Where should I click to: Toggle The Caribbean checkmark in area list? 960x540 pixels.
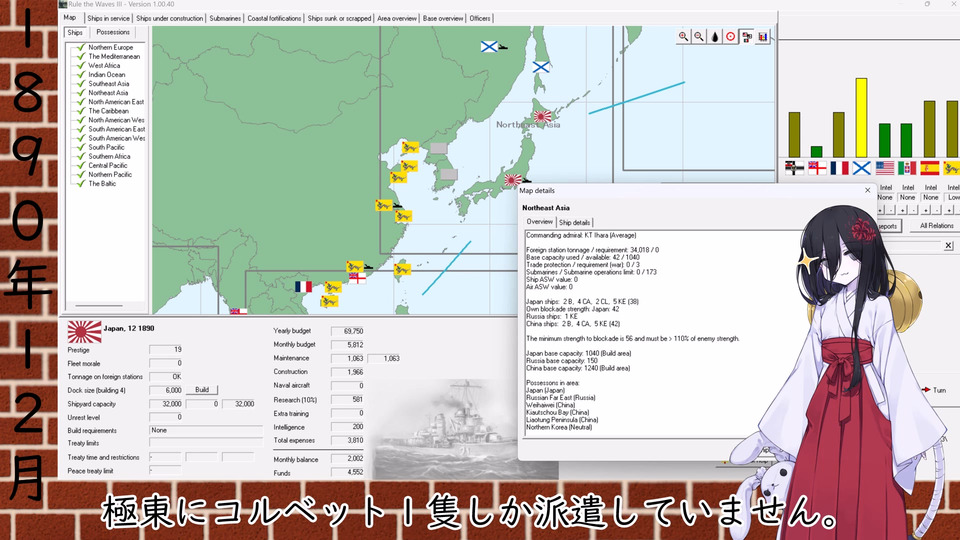tap(81, 111)
